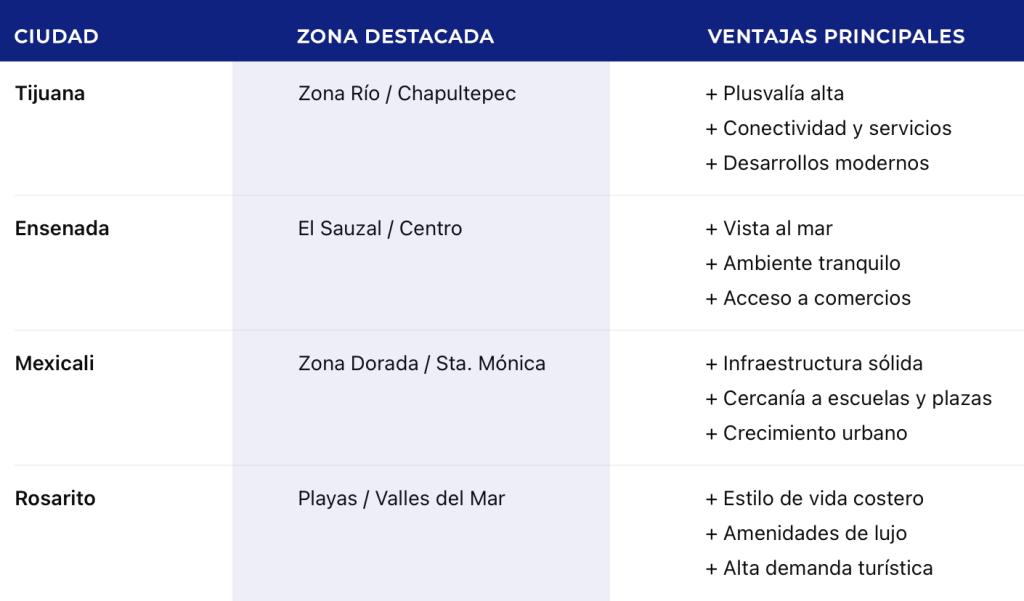Image resolution: width=1024 pixels, height=601 pixels.
Task: Click the Plusvalía alta advantage
Action: [775, 94]
